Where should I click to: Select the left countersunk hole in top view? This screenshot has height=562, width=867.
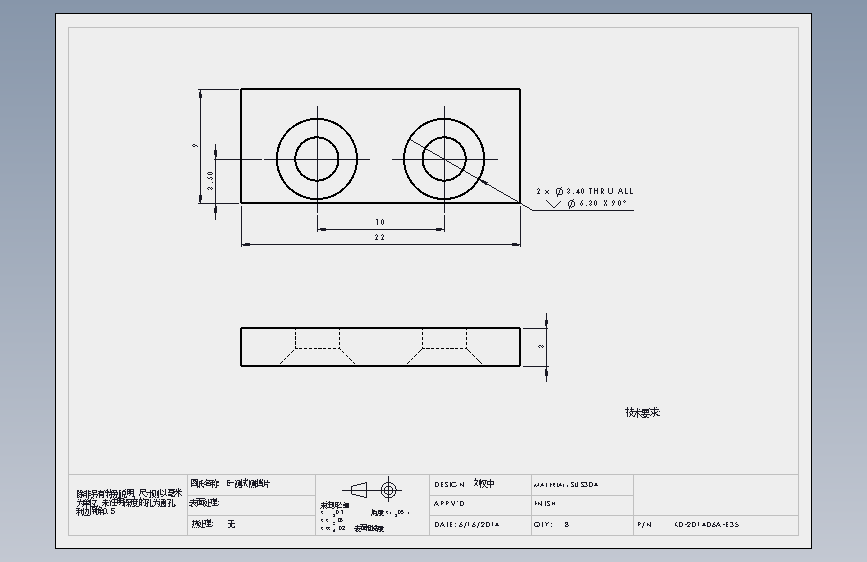coord(317,159)
